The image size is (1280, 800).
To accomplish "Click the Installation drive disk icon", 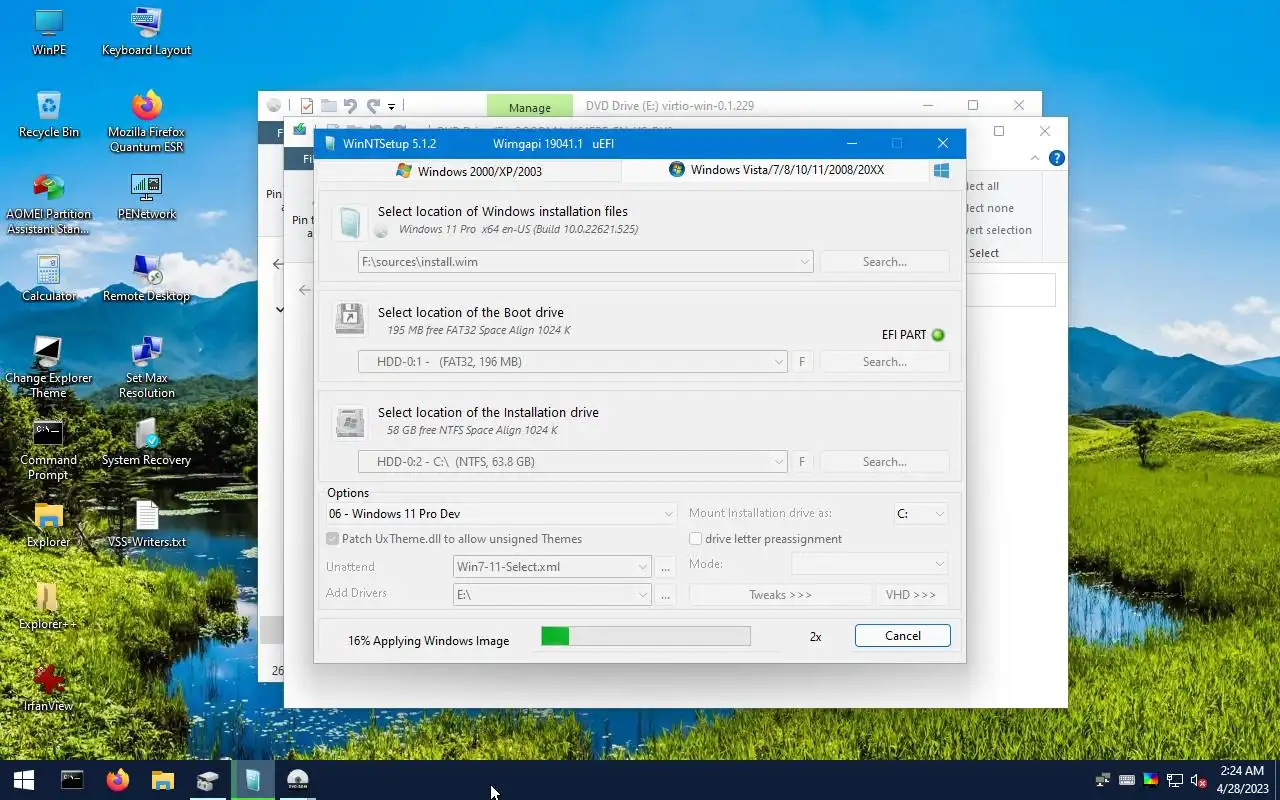I will tap(349, 421).
